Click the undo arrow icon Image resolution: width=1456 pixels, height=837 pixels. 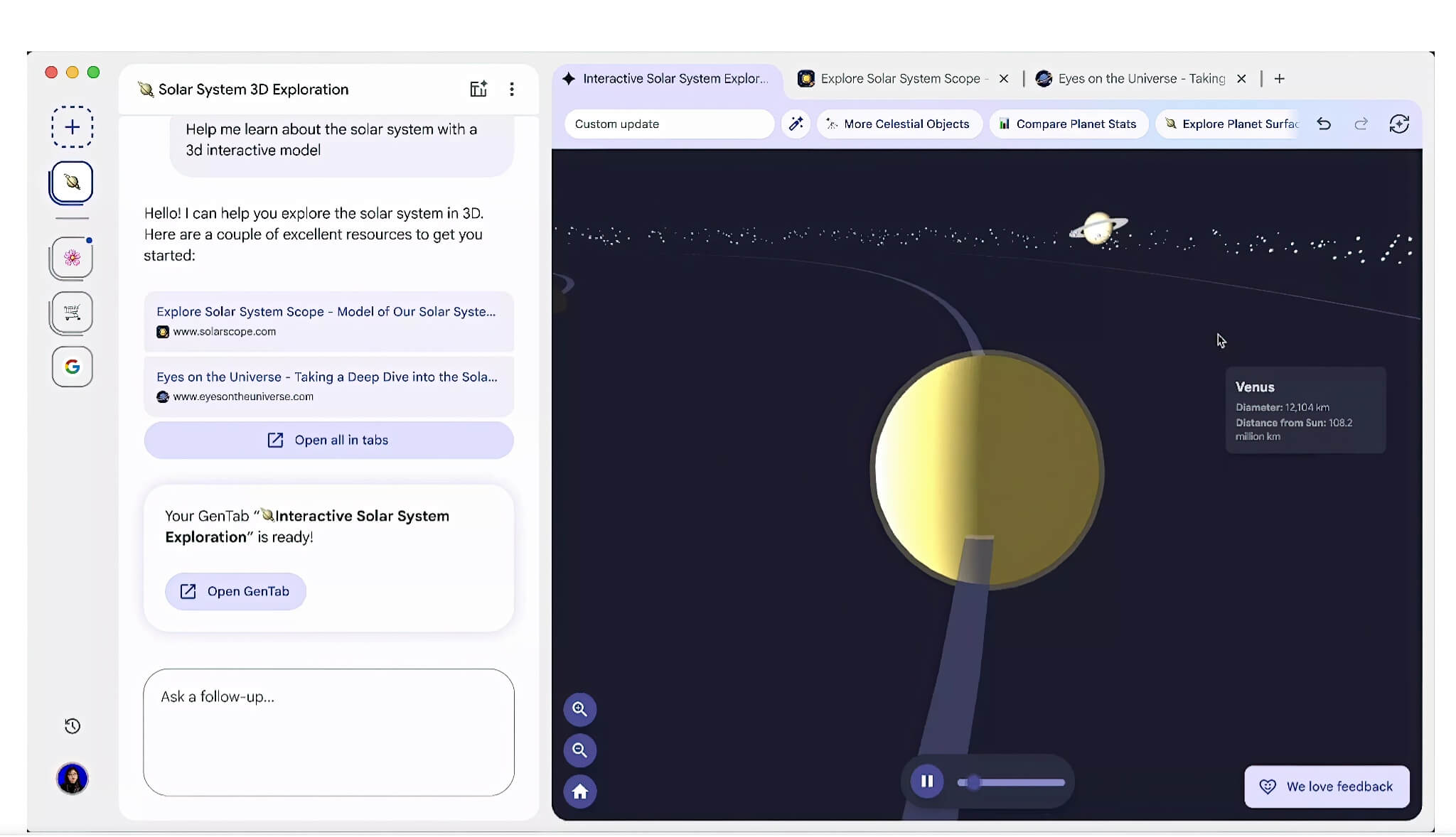1323,124
